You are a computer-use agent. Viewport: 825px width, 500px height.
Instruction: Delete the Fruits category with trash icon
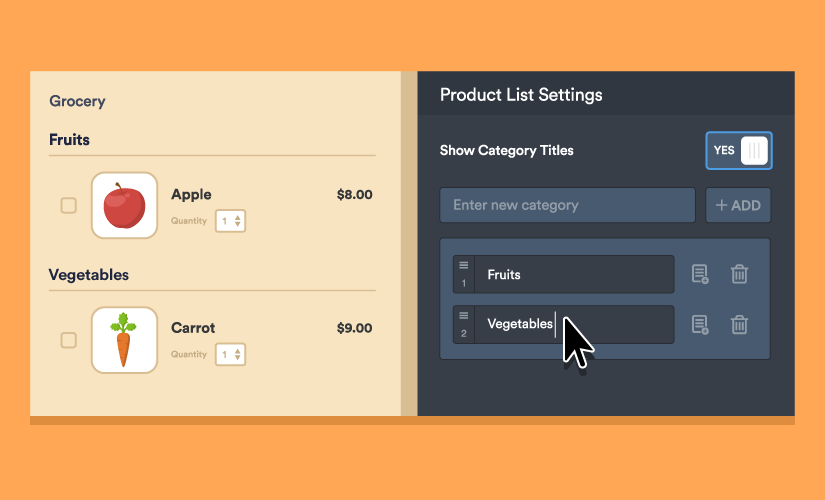[739, 274]
